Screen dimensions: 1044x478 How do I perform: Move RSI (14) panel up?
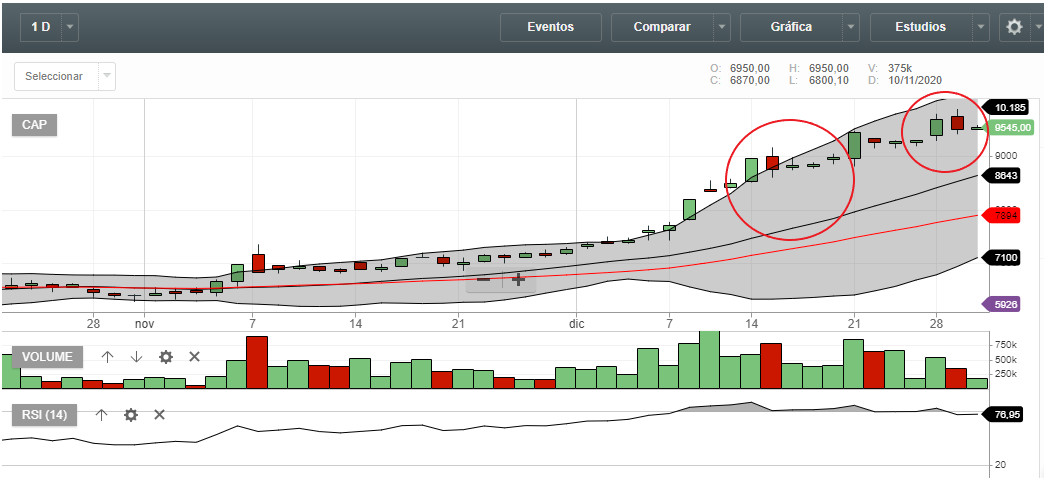(x=101, y=415)
